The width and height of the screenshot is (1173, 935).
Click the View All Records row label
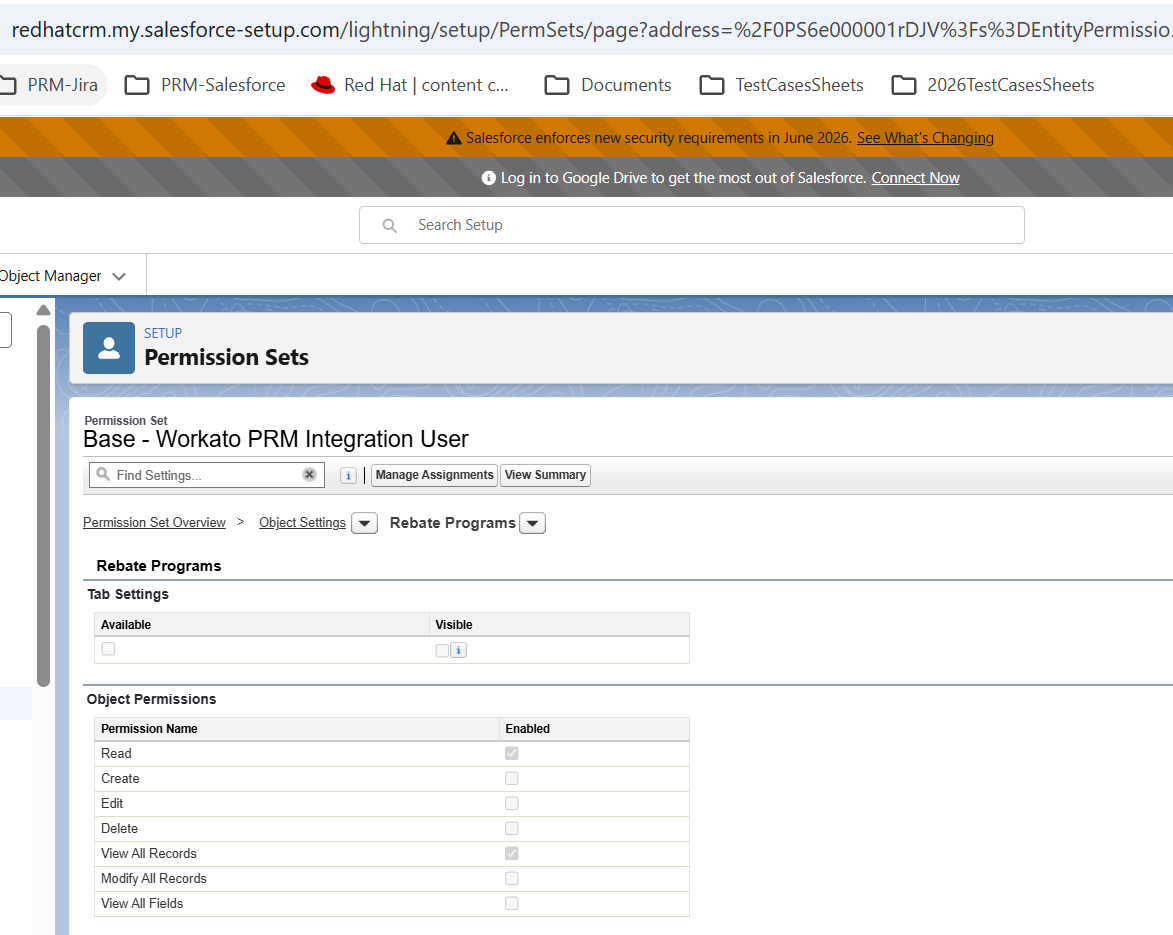pos(149,853)
